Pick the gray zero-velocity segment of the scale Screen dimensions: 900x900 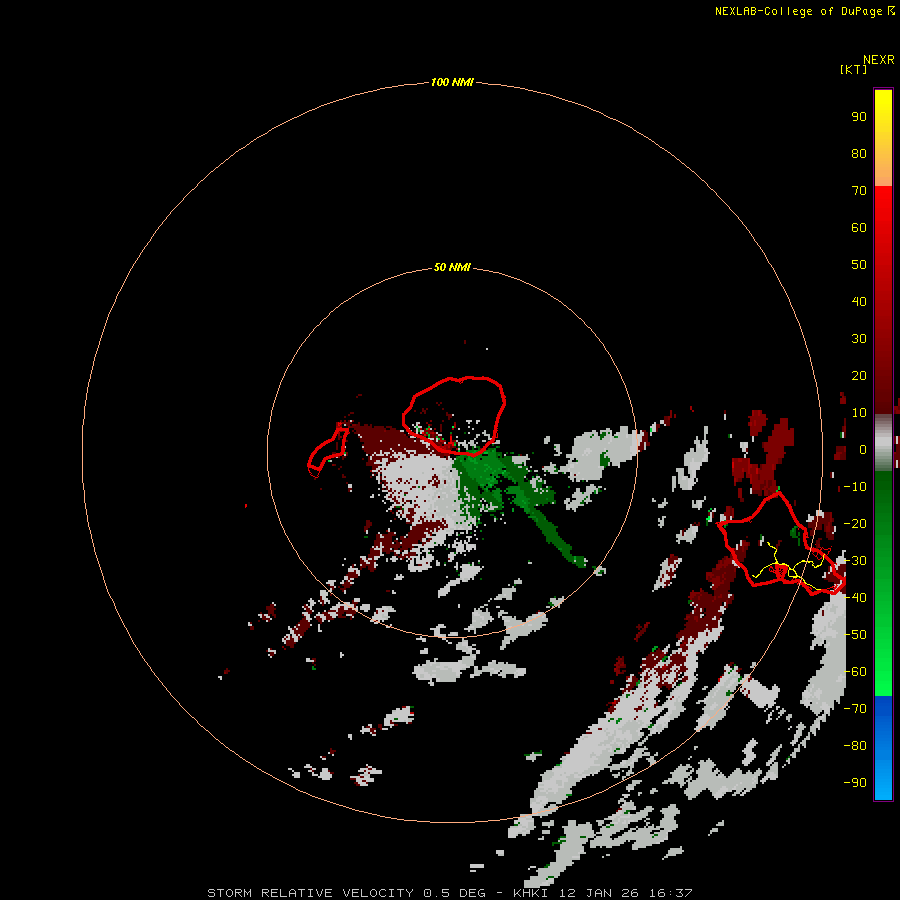coord(883,443)
